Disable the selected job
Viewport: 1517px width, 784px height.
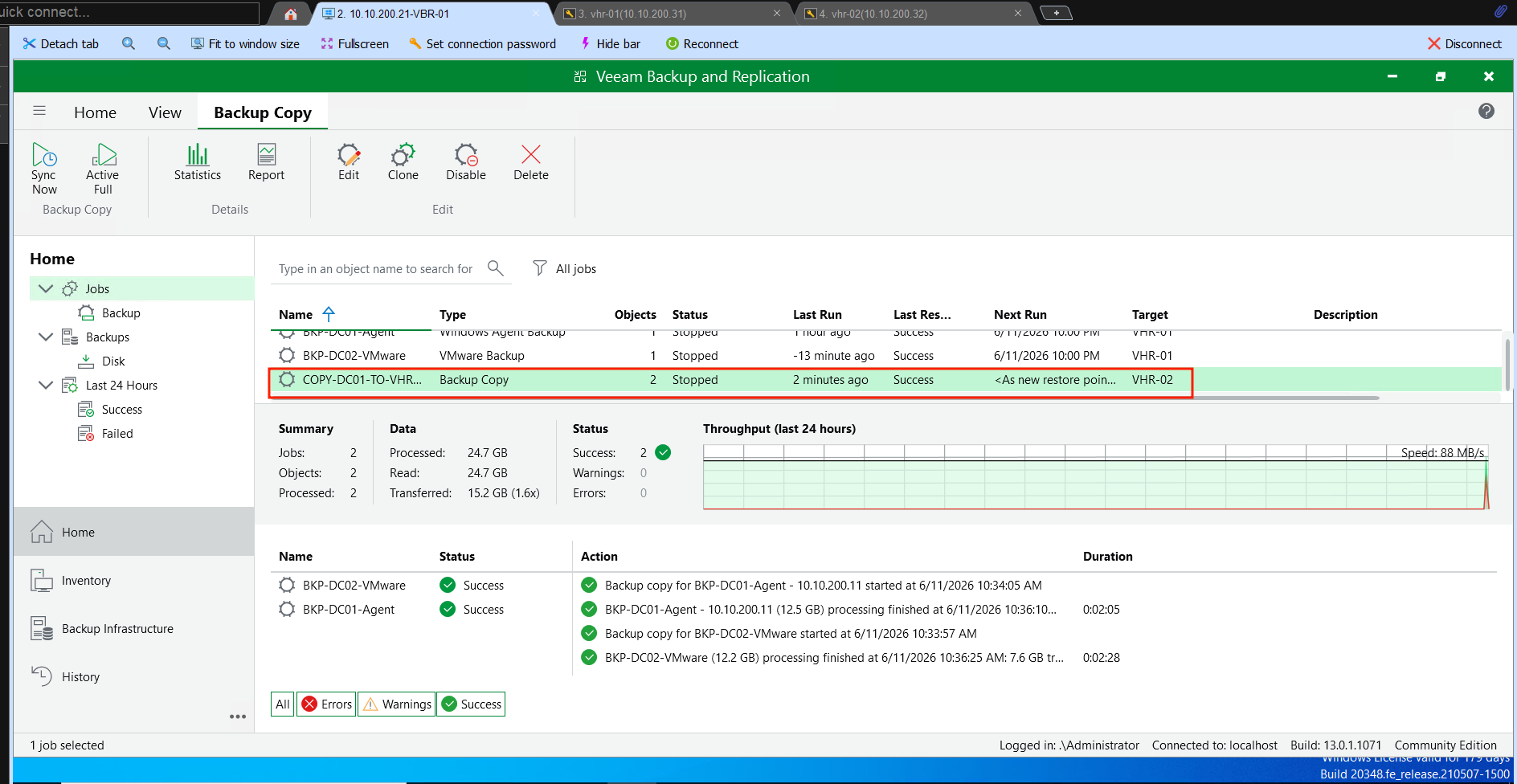(x=466, y=162)
